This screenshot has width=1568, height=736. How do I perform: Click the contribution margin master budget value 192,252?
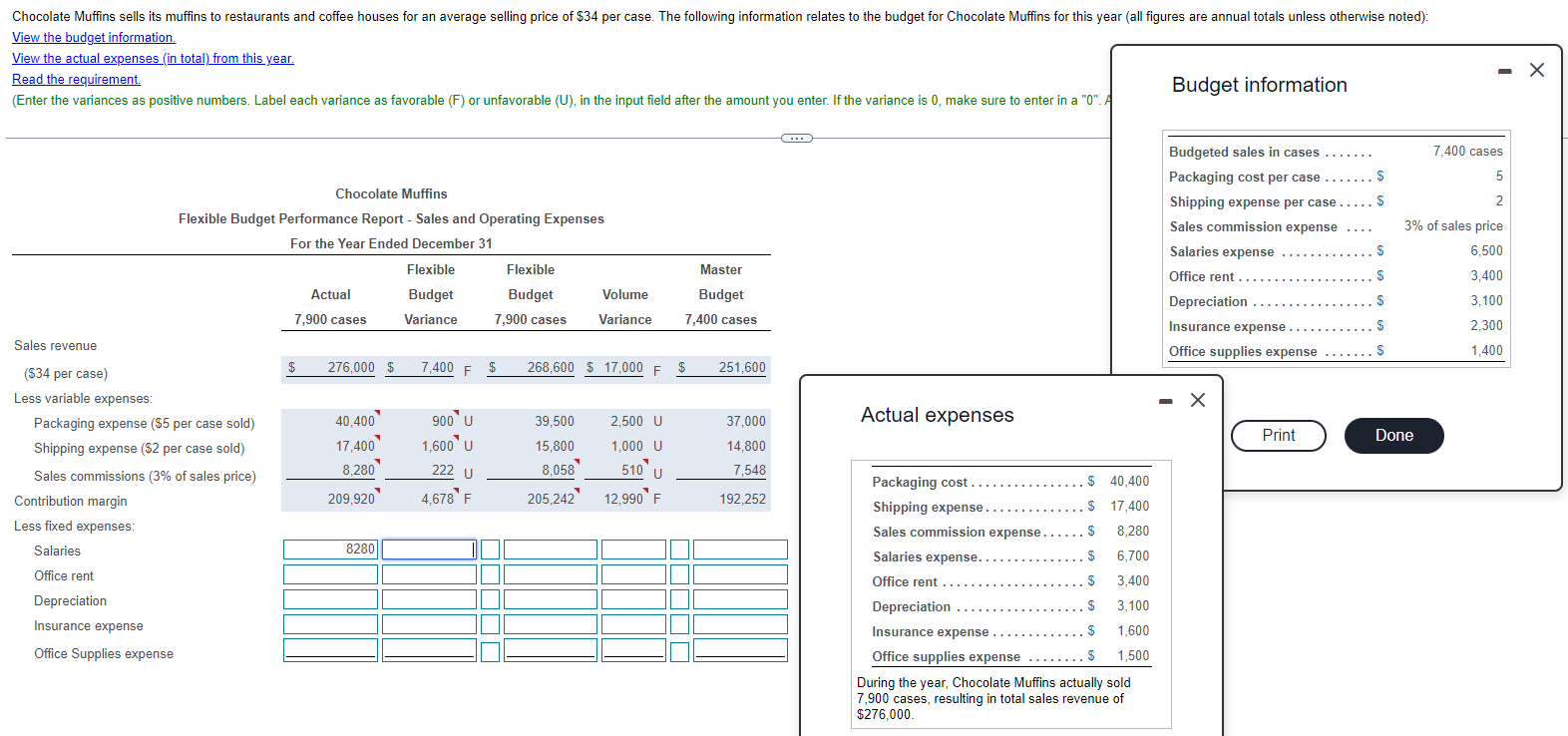click(x=742, y=499)
